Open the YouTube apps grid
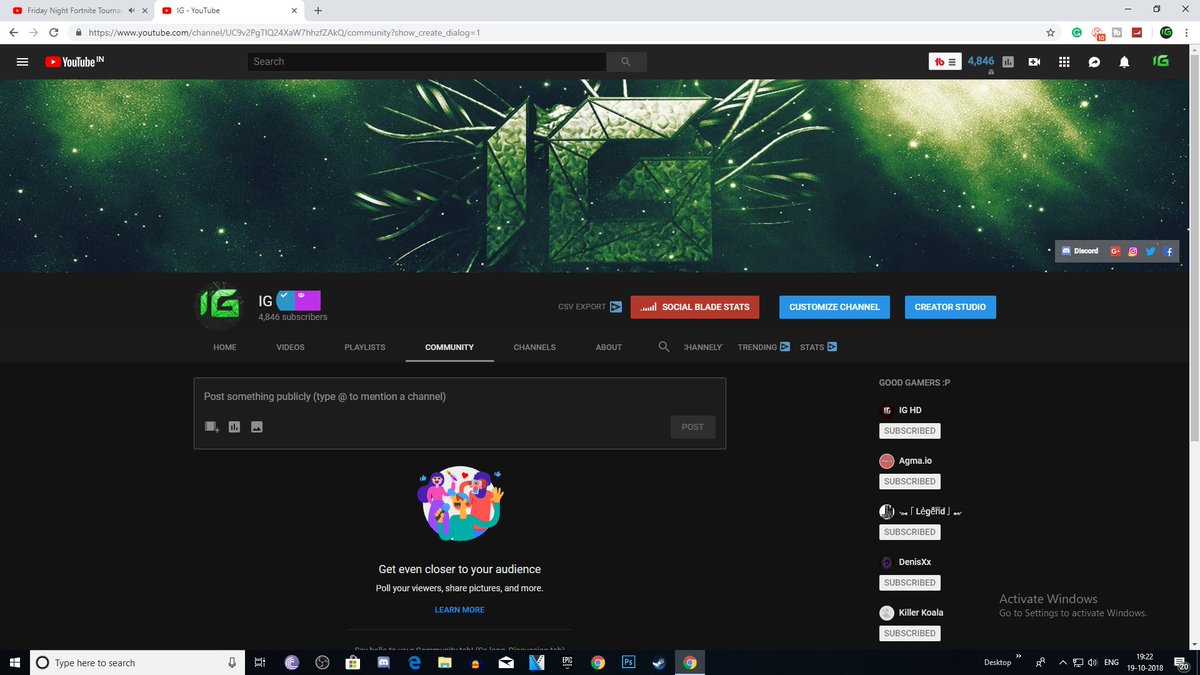Image resolution: width=1200 pixels, height=675 pixels. 1064,62
